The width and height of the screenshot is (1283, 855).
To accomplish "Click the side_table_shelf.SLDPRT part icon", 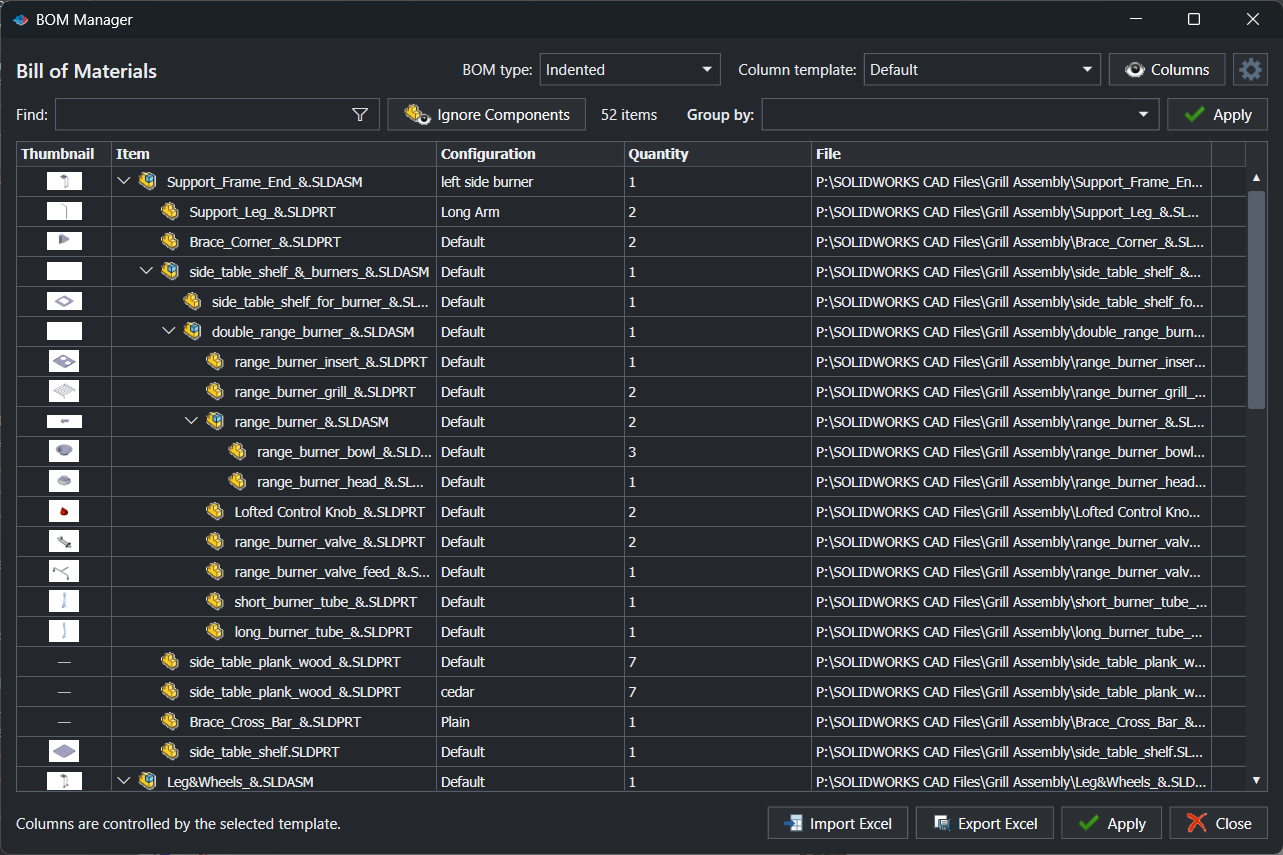I will click(x=170, y=752).
